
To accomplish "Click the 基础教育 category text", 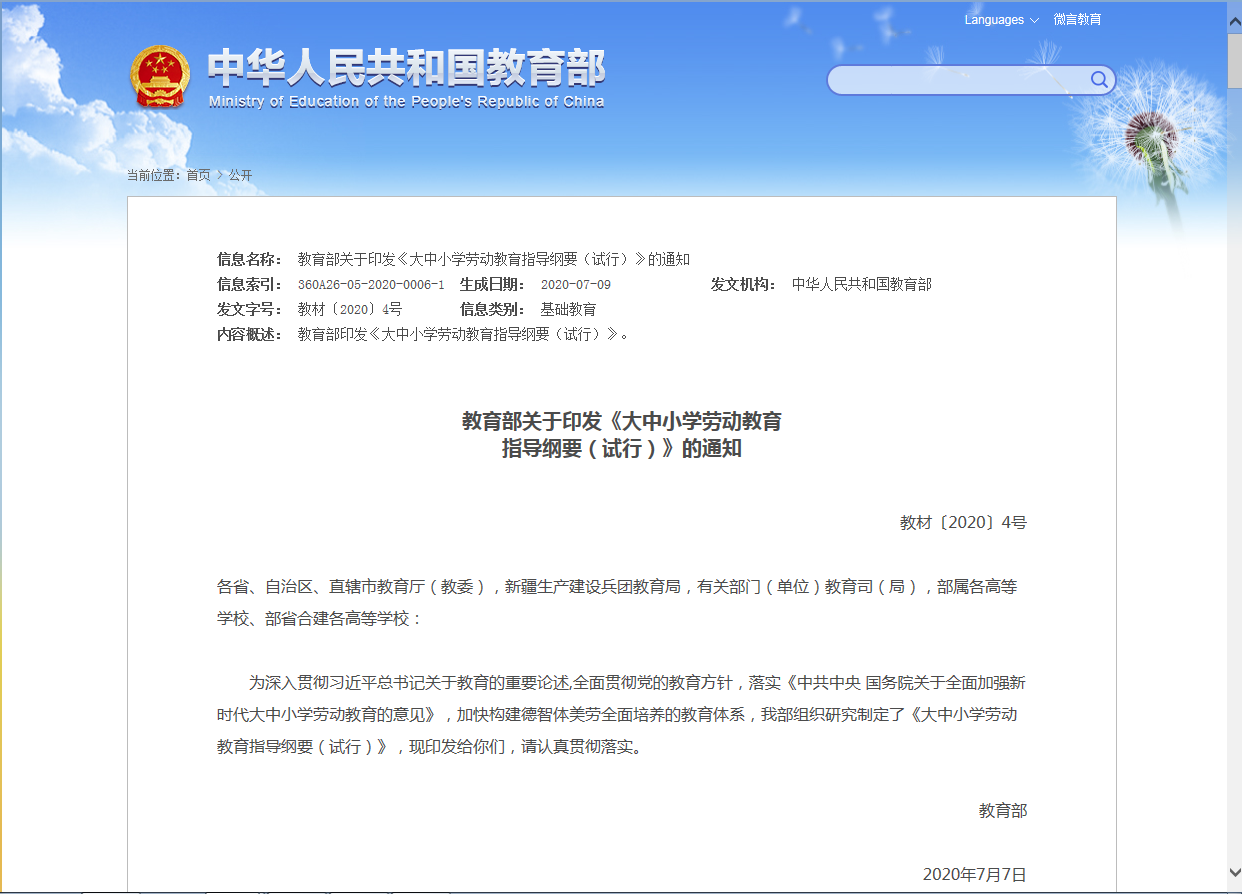I will click(568, 310).
